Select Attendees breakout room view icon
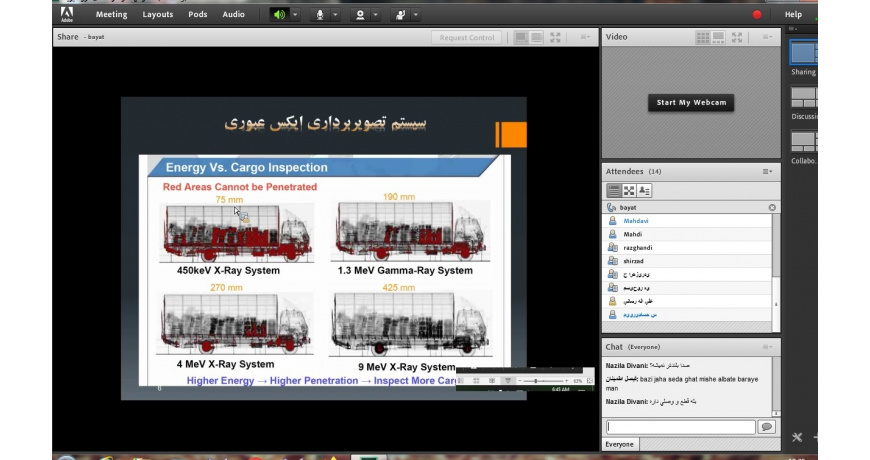Screen dimensions: 870x460 (629, 191)
